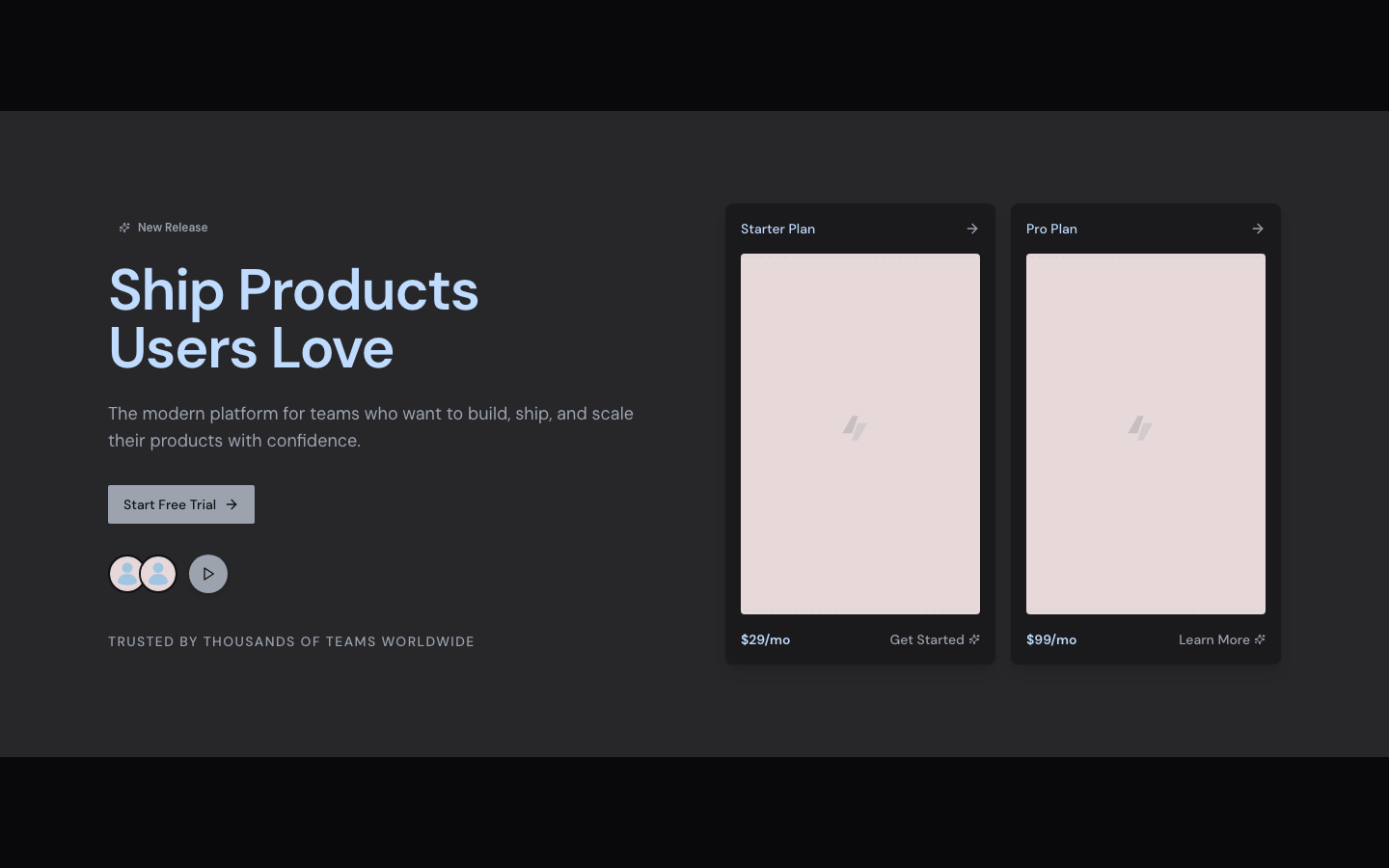Click the placeholder logo in Starter Plan image
This screenshot has width=1389, height=868.
(x=855, y=427)
